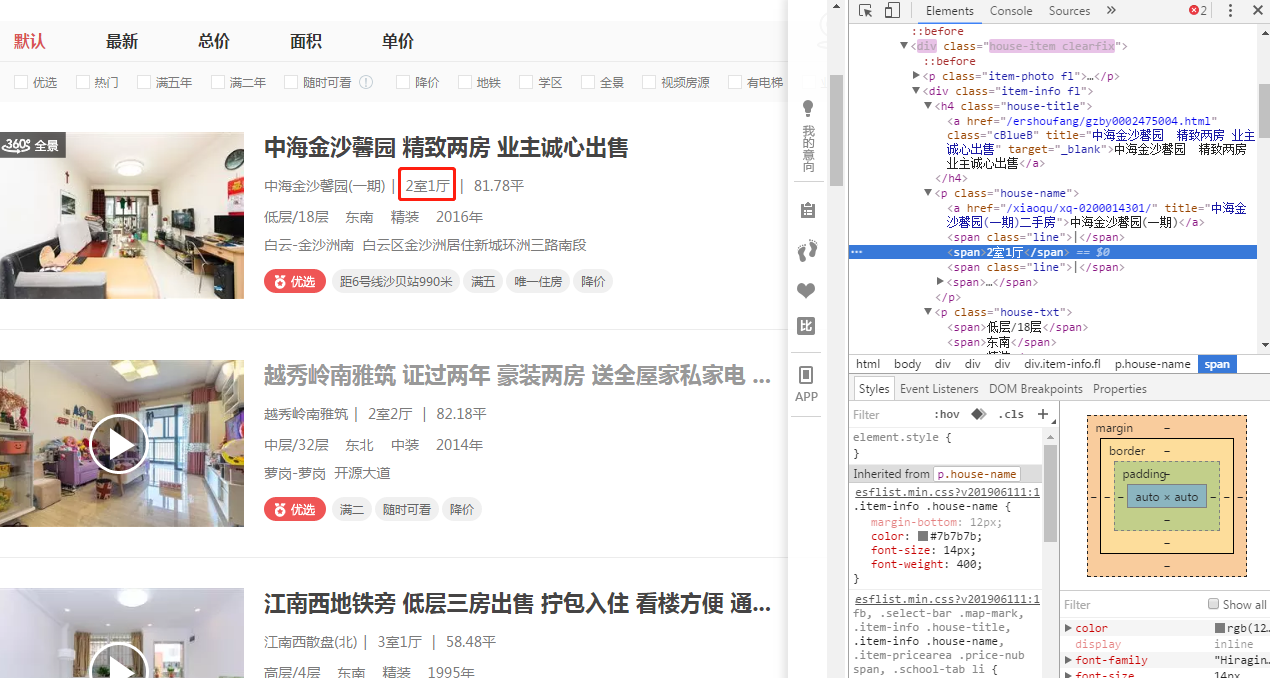Open favorites via the heart icon in the sidebar
1270x678 pixels.
pos(806,290)
